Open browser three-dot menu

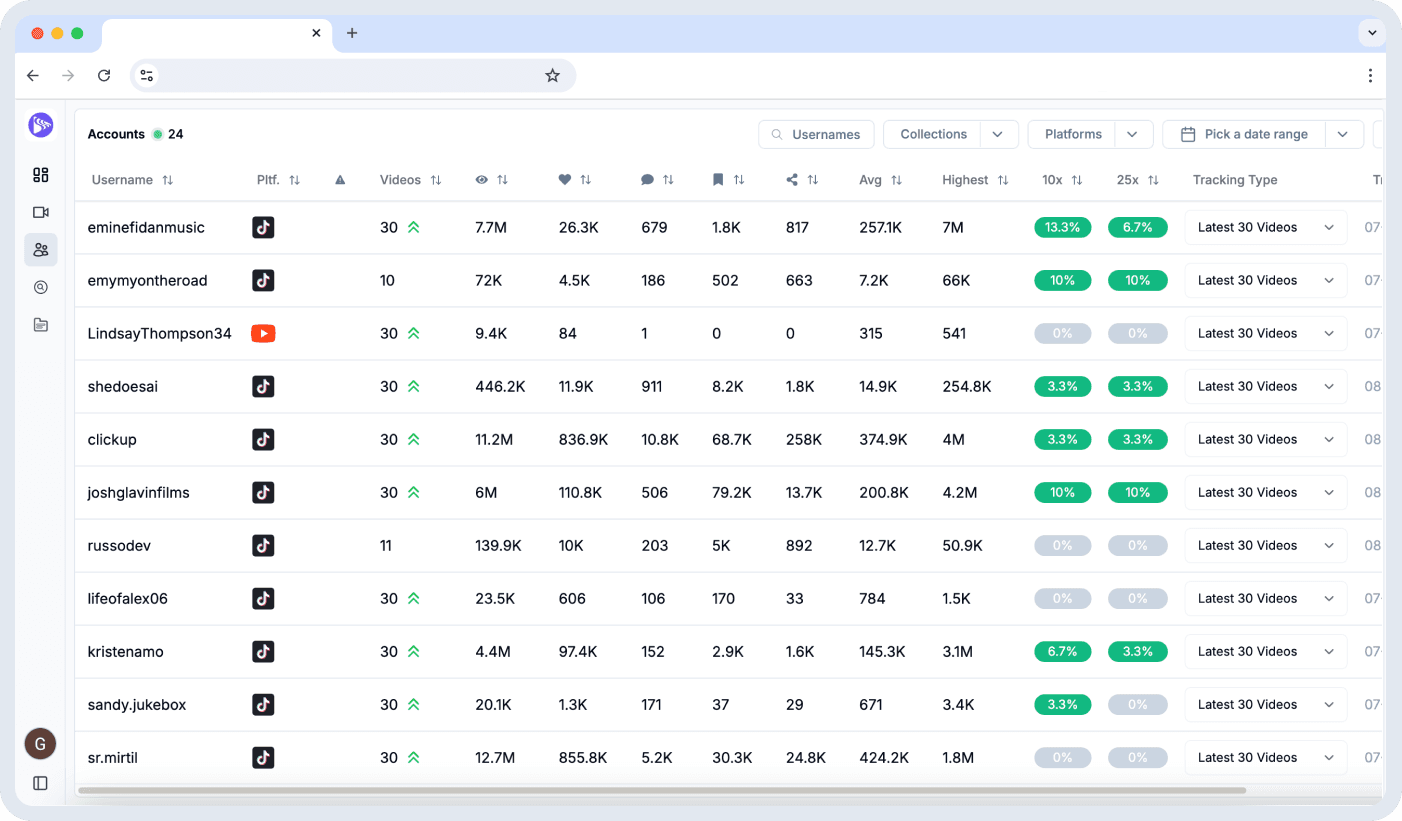tap(1370, 75)
